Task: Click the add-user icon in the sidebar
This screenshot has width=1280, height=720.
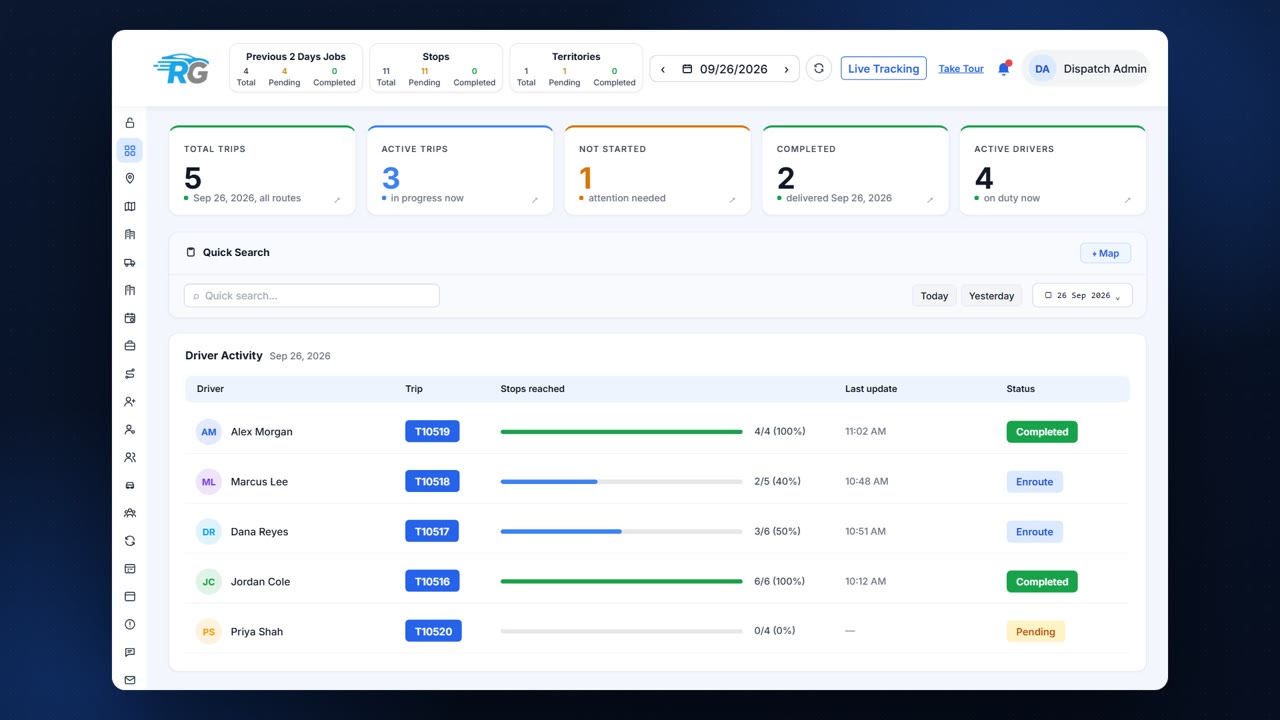Action: pyautogui.click(x=129, y=402)
